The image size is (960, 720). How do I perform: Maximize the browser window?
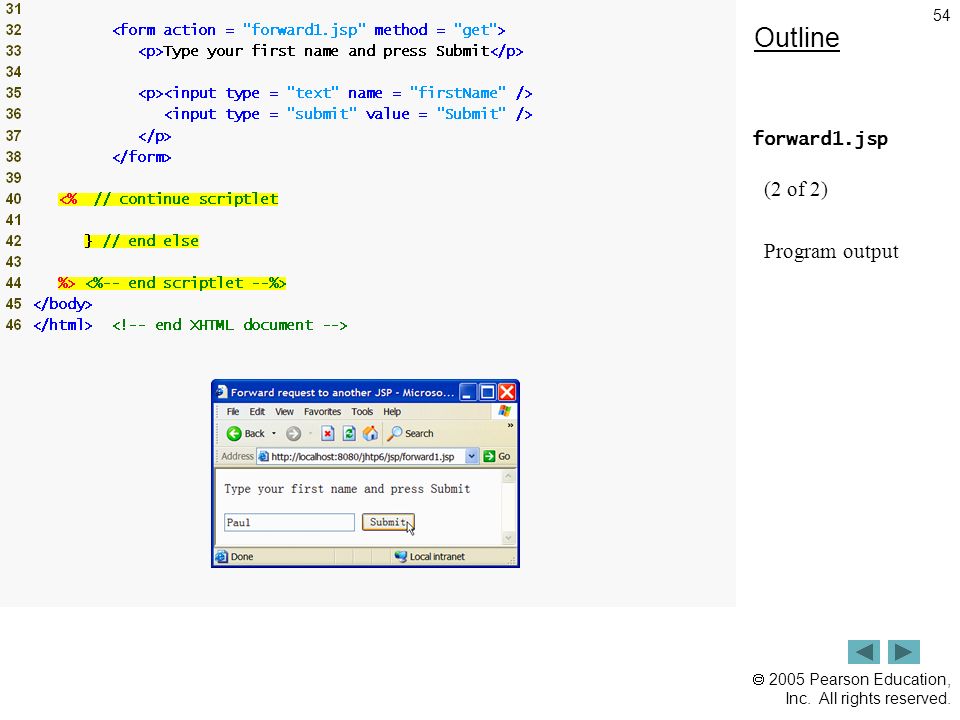point(487,392)
